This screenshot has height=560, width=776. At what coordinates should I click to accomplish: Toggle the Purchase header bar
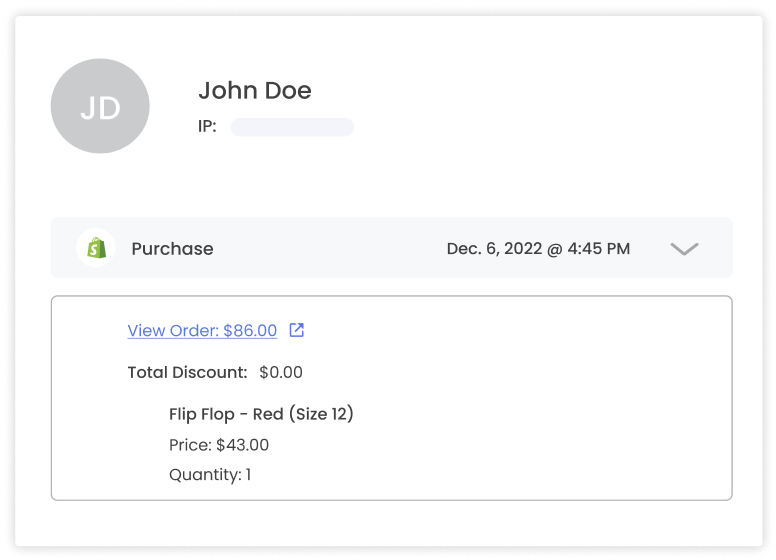click(391, 248)
